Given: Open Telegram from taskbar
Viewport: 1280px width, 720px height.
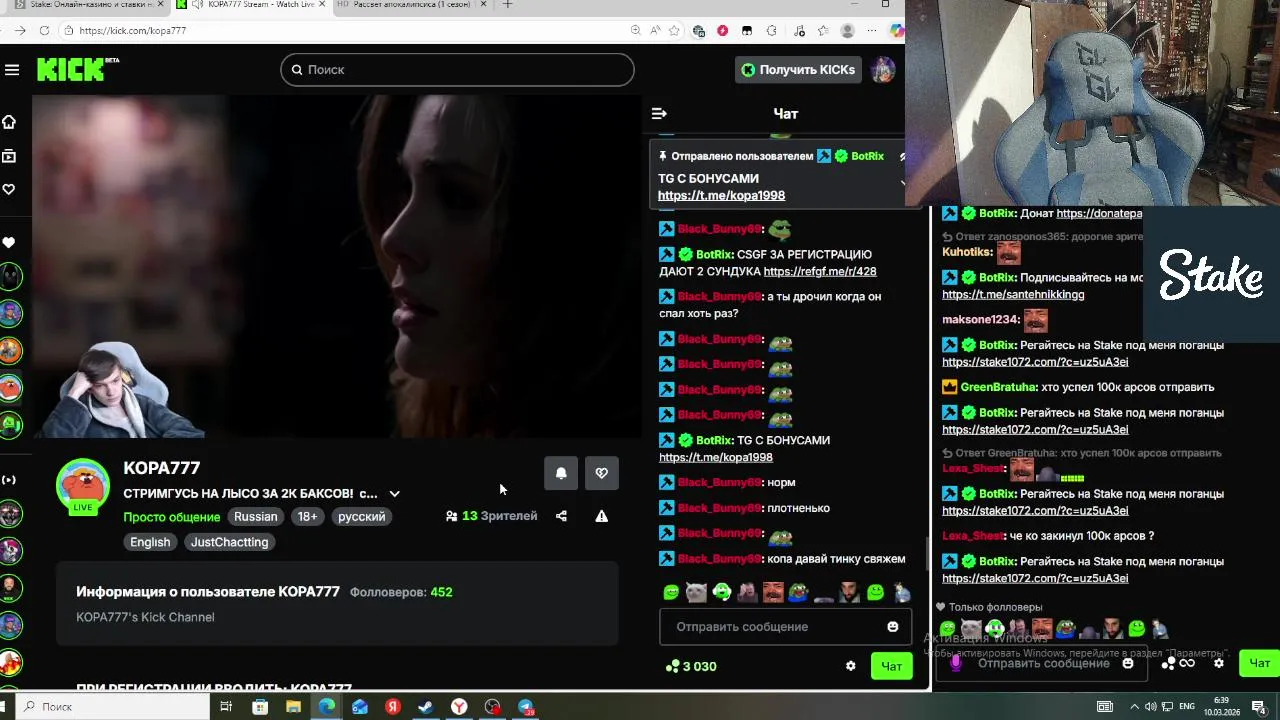Looking at the screenshot, I should pyautogui.click(x=525, y=707).
